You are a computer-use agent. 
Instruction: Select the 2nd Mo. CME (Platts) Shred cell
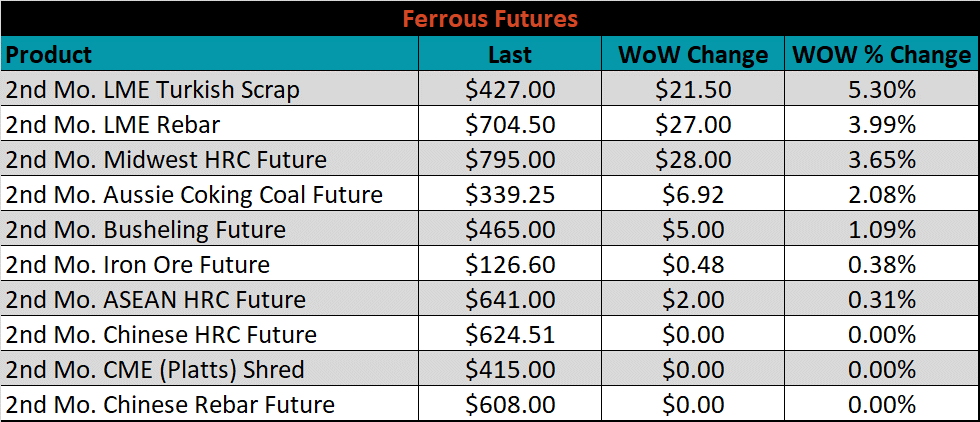[210, 369]
